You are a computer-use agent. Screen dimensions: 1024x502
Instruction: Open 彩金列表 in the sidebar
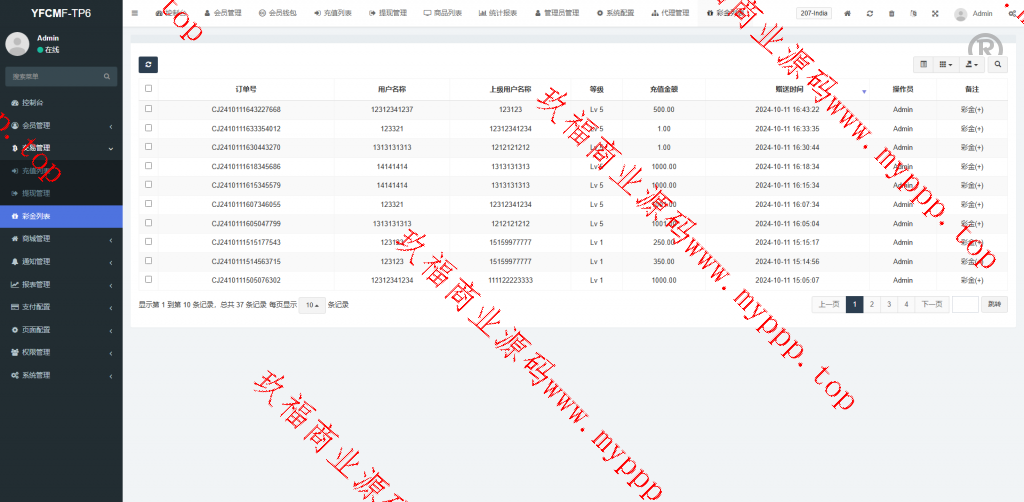pyautogui.click(x=60, y=216)
